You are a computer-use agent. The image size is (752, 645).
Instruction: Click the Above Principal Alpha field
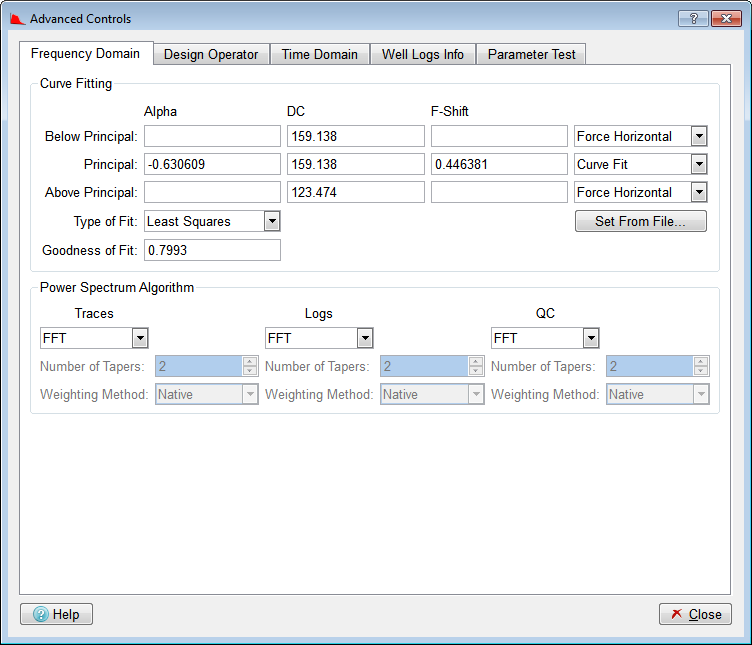point(212,192)
